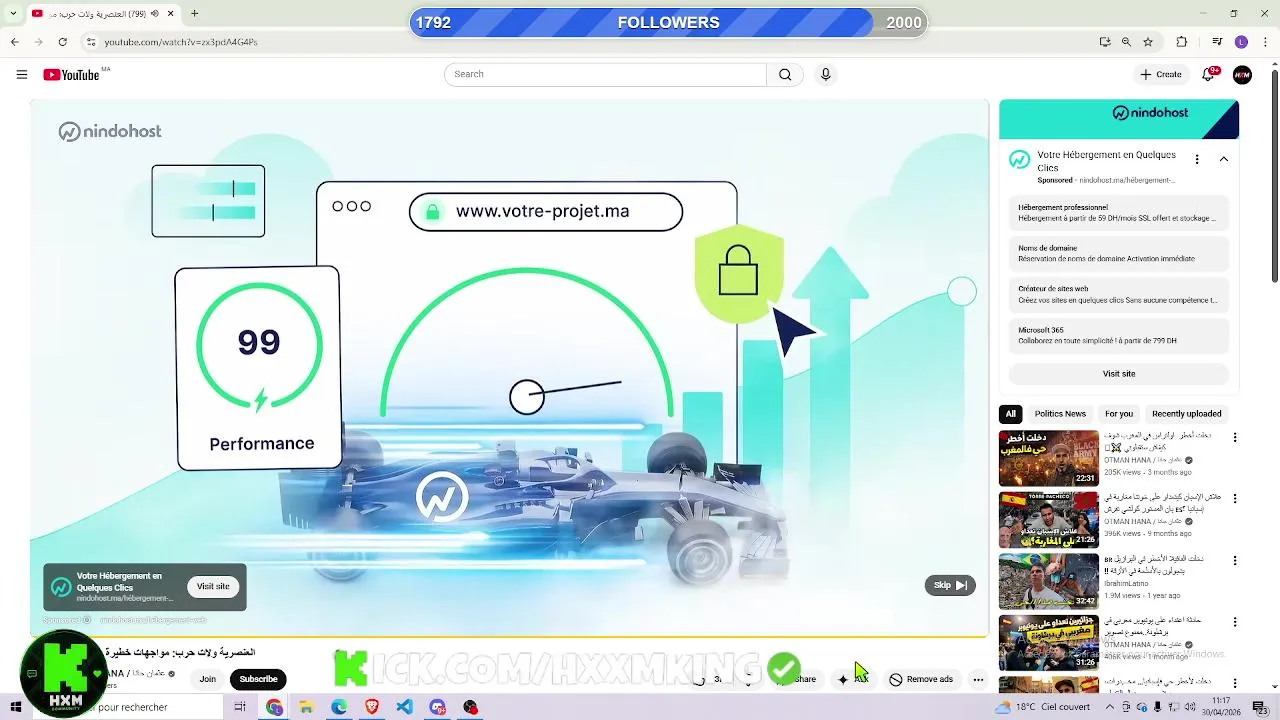The width and height of the screenshot is (1280, 720).
Task: Bookmark this page with star icon
Action: click(x=1148, y=42)
